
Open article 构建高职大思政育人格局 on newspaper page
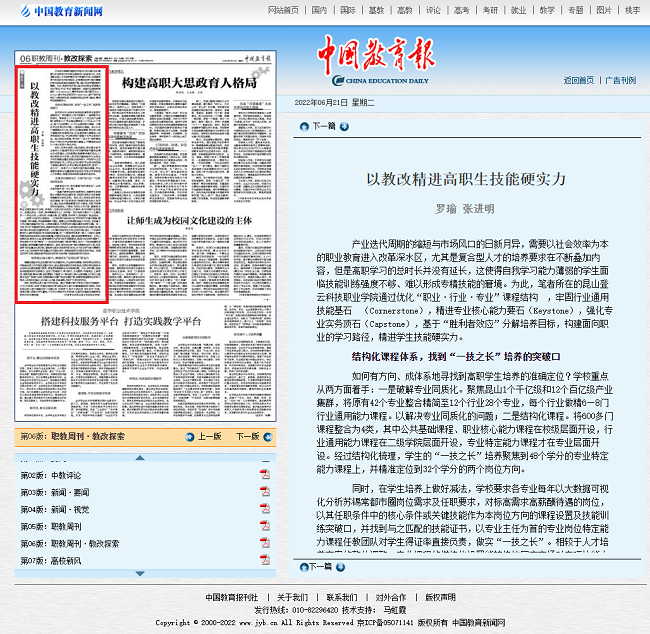(189, 86)
